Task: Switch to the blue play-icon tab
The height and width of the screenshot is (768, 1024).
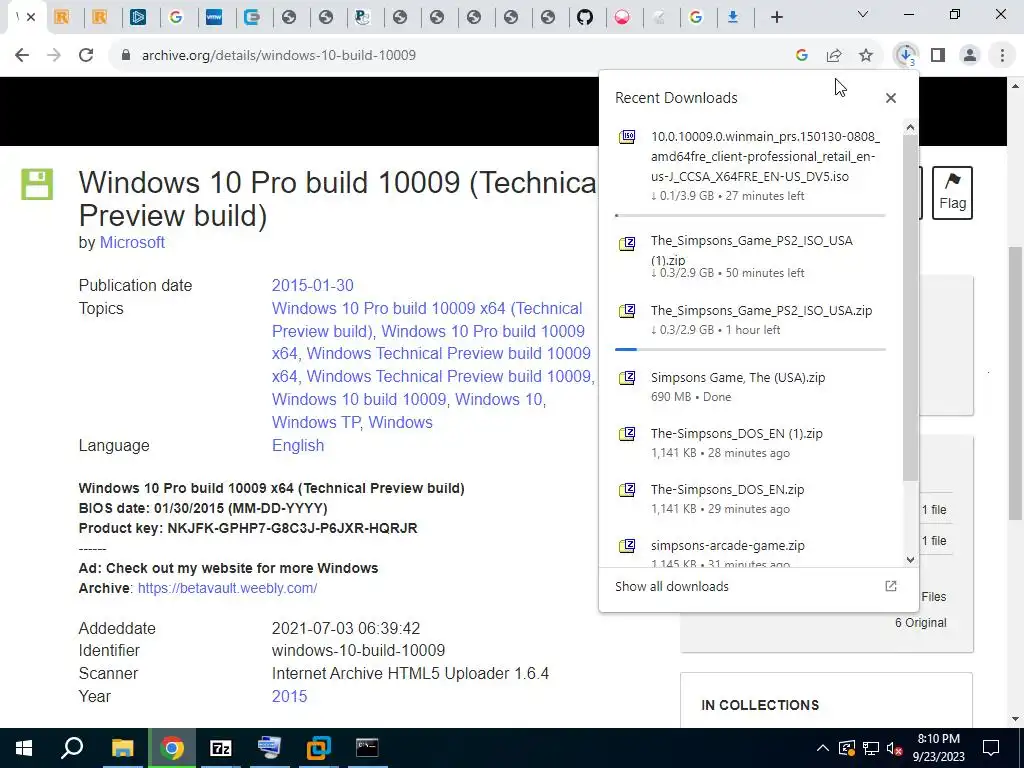Action: (138, 17)
